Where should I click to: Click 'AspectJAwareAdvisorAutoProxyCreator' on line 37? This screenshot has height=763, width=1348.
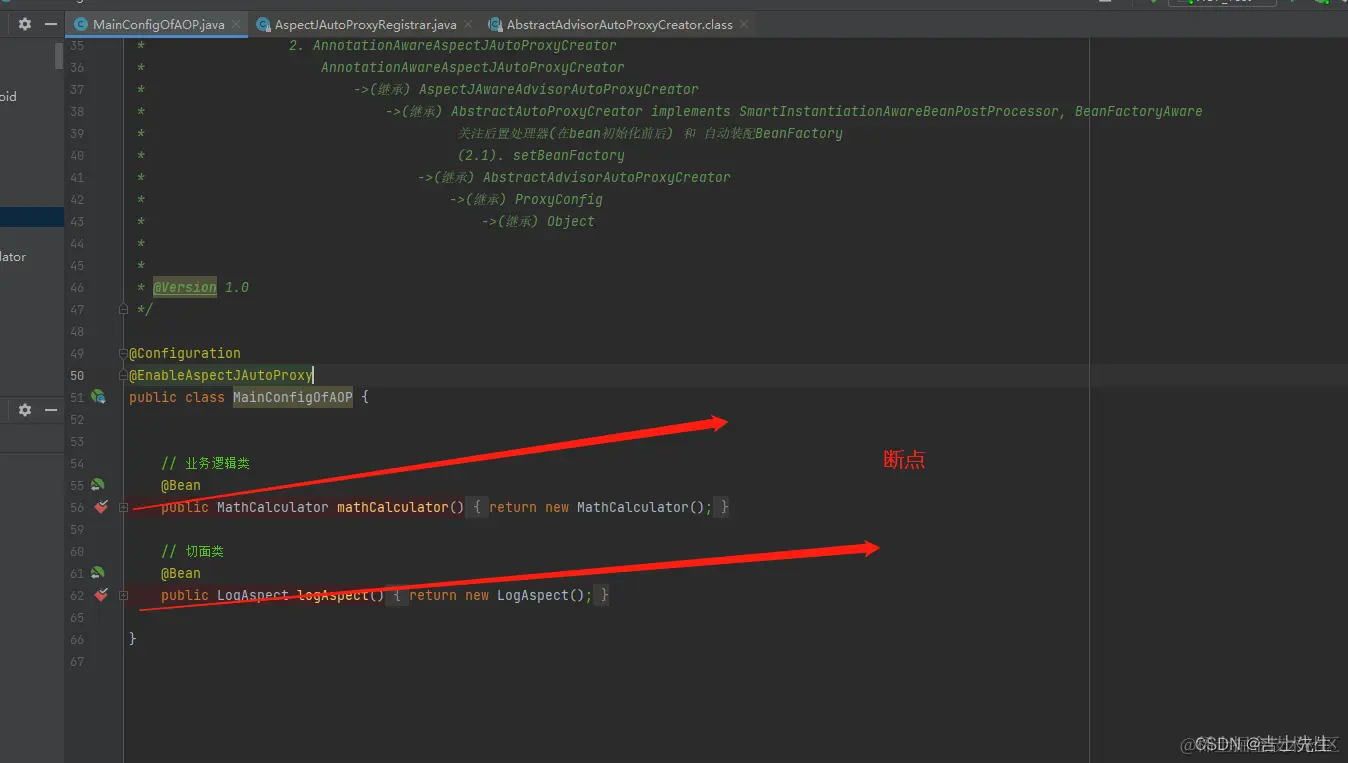(559, 89)
